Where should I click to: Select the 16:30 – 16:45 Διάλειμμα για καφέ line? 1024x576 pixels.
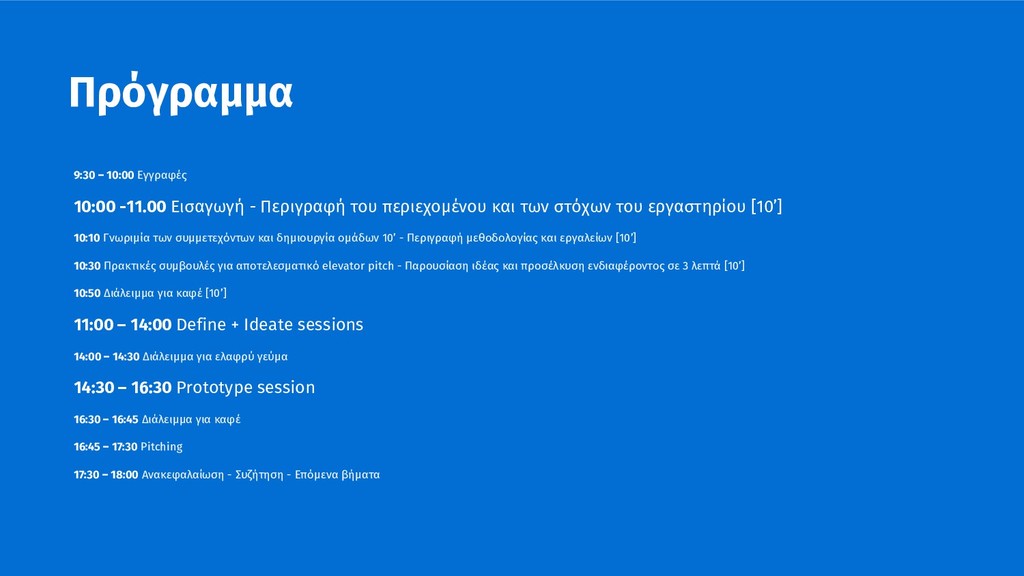(157, 419)
